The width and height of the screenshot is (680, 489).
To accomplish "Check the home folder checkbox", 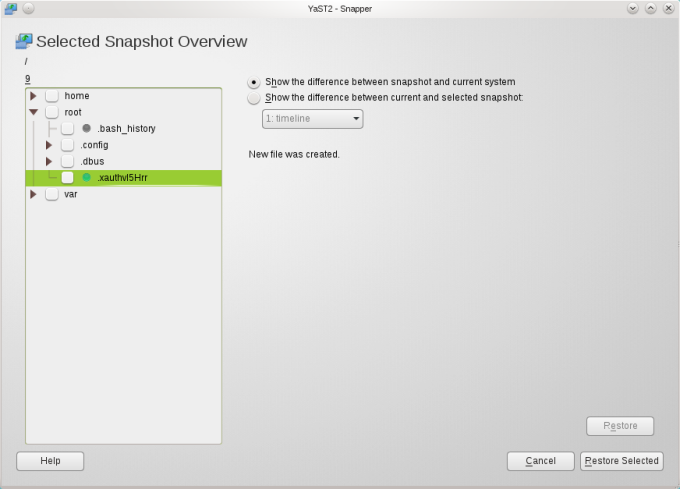I will pos(52,96).
